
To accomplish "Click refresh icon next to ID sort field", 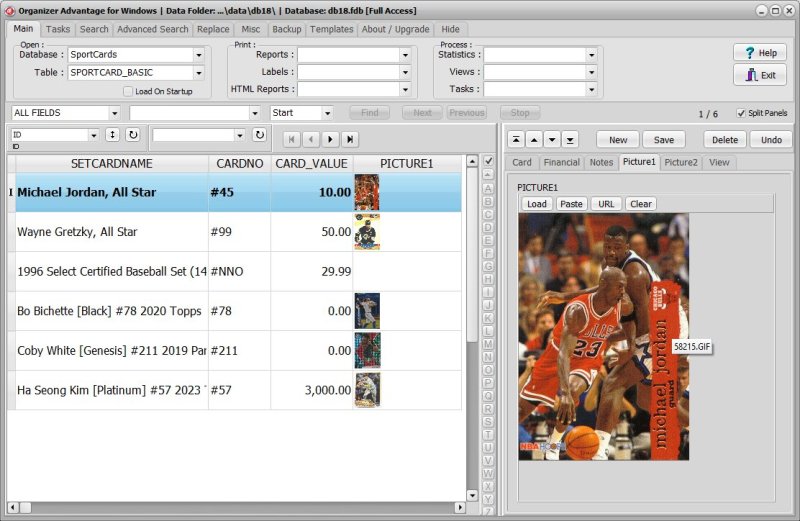I will click(x=133, y=135).
